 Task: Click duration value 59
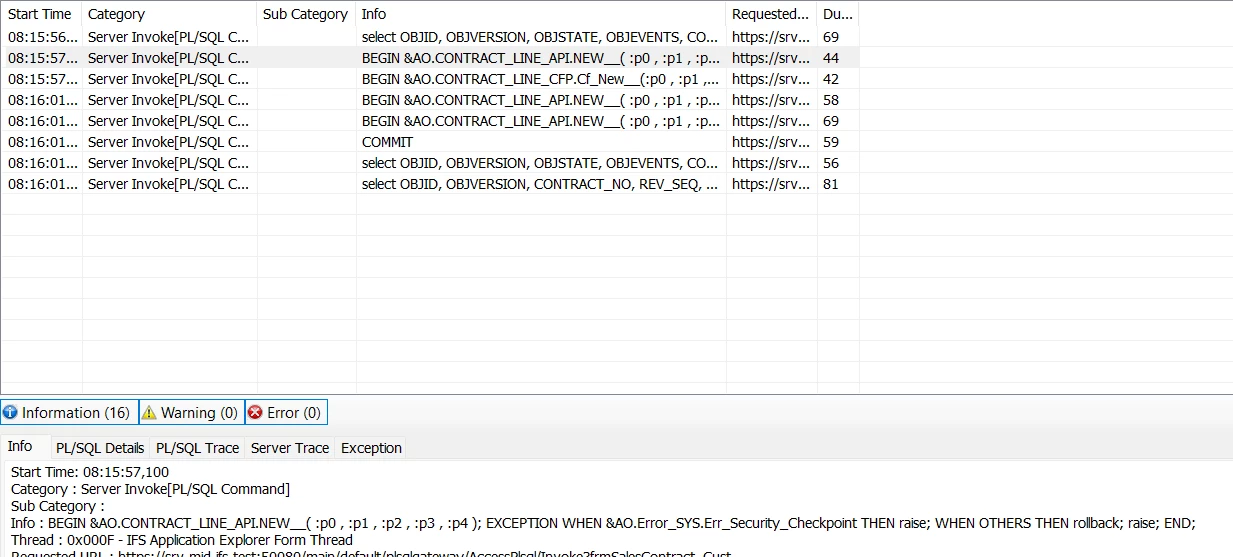click(x=831, y=142)
